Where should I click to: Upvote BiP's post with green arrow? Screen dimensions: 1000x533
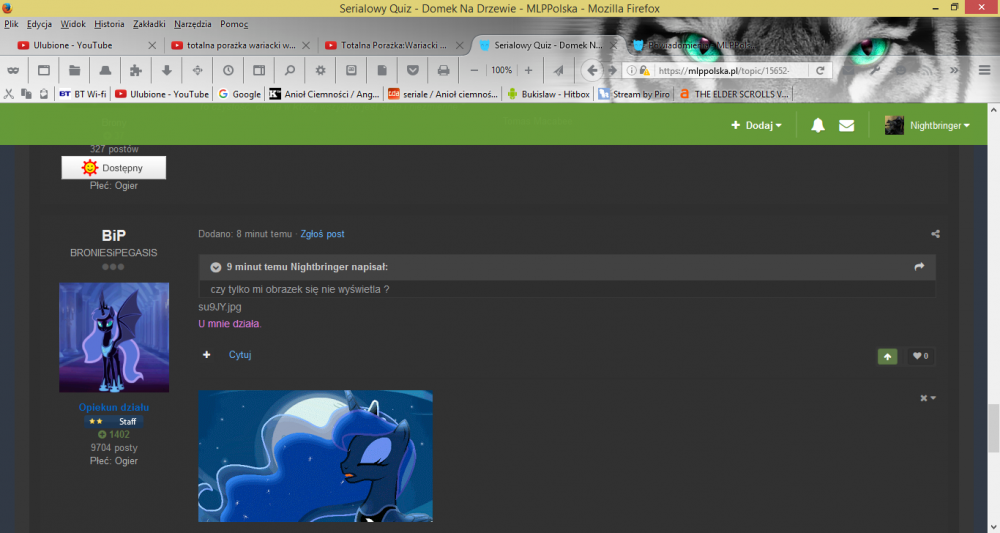887,356
